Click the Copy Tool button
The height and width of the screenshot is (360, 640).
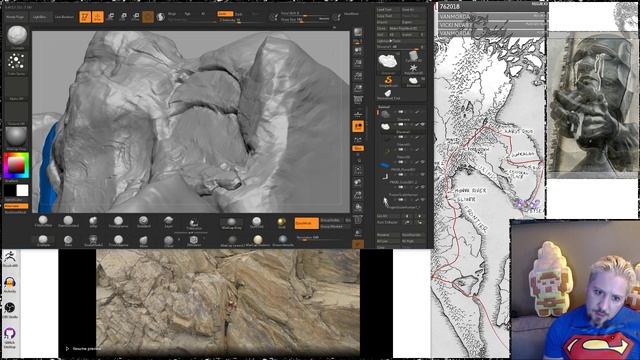pyautogui.click(x=388, y=16)
